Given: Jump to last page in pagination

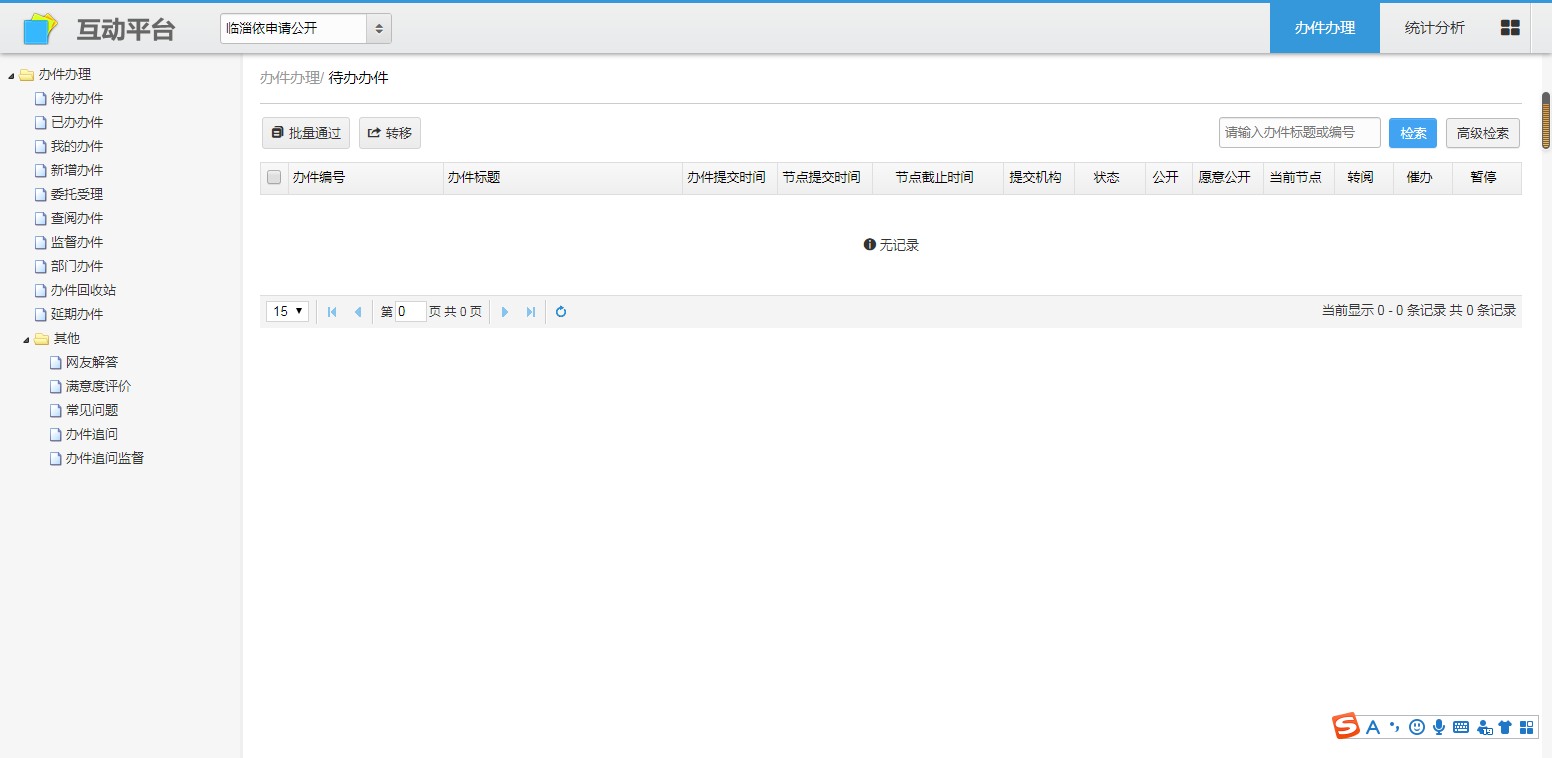Looking at the screenshot, I should pyautogui.click(x=531, y=312).
